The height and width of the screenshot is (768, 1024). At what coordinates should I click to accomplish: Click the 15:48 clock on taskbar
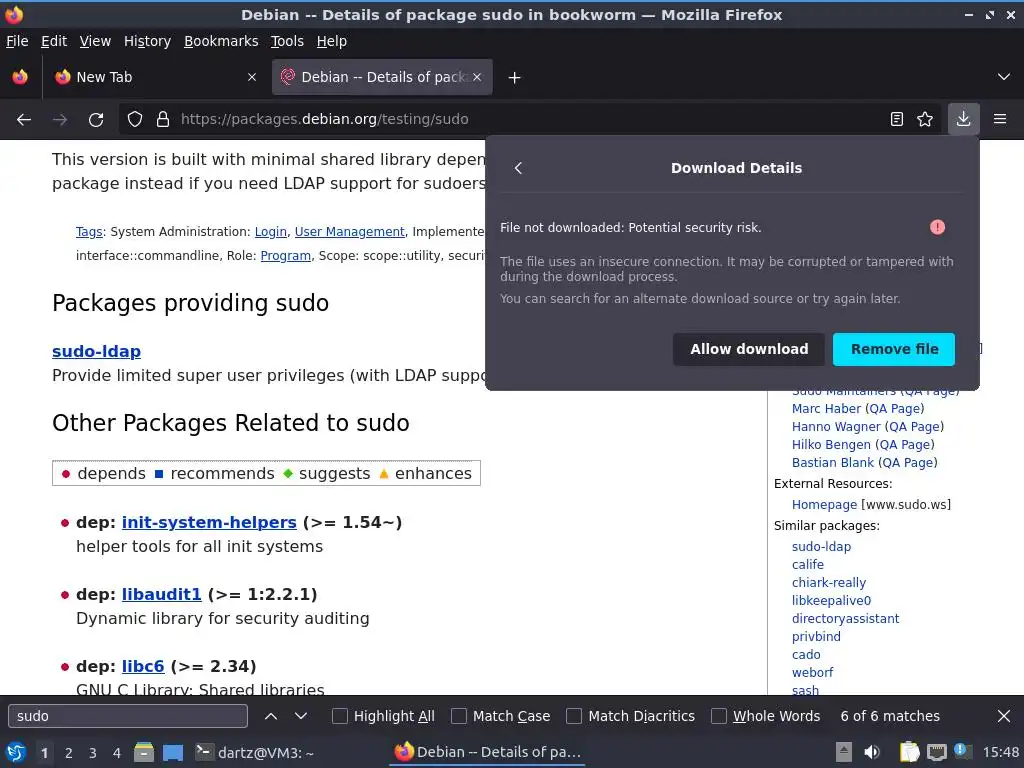click(x=1000, y=752)
